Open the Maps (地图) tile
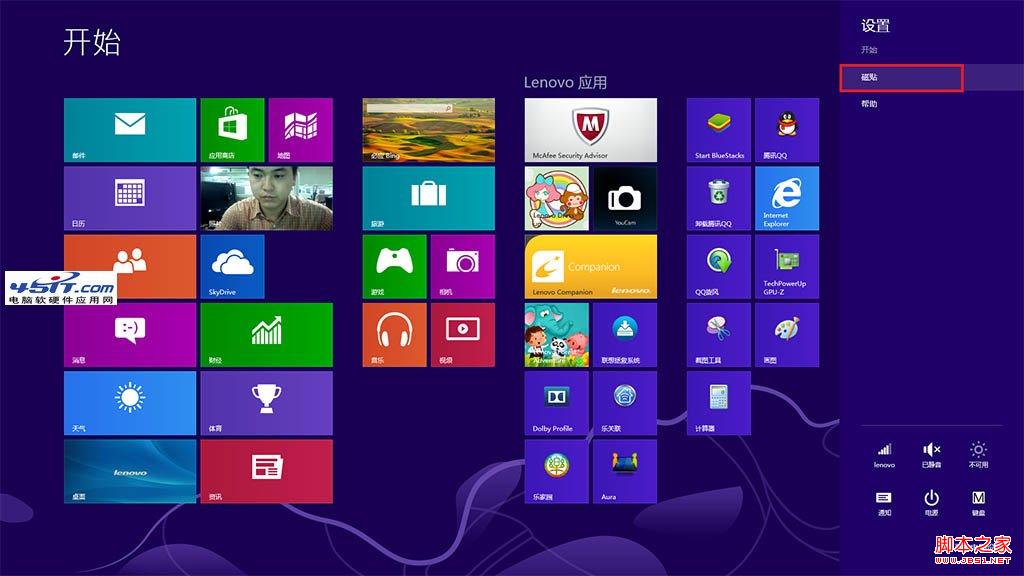This screenshot has width=1024, height=576. pyautogui.click(x=300, y=130)
